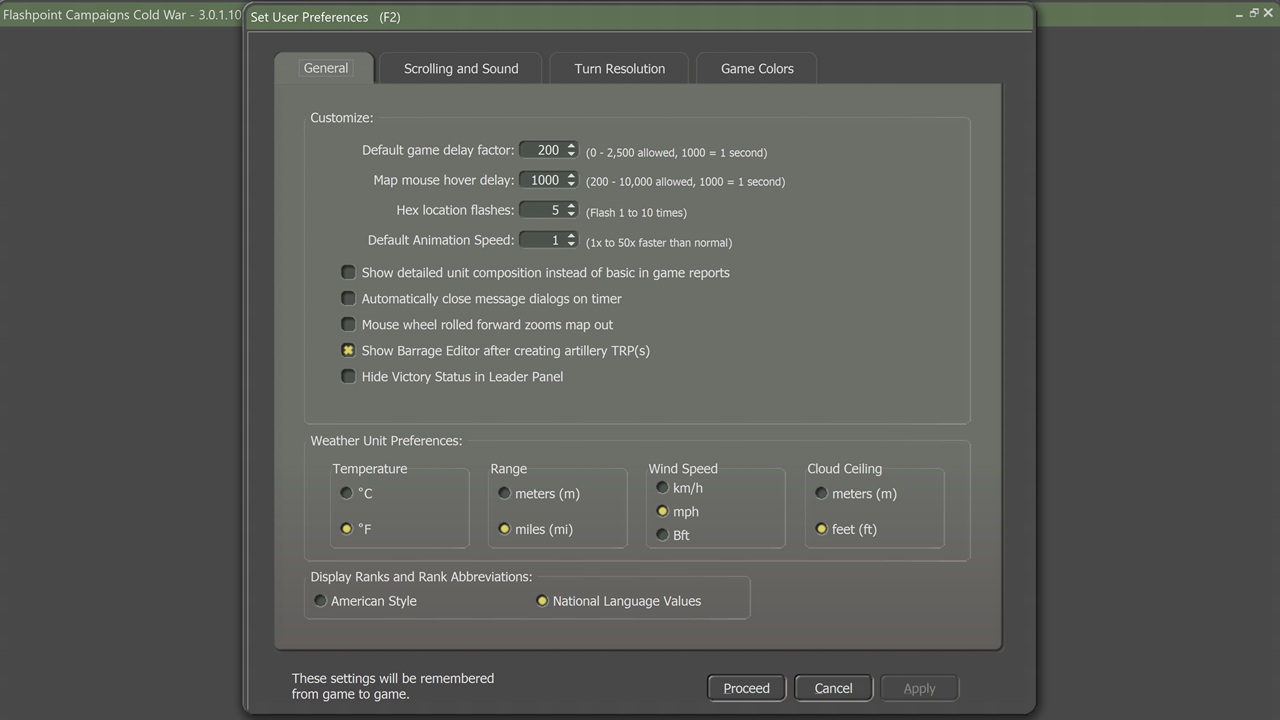
Task: Switch to the Scrolling and Sound tab
Action: point(461,69)
